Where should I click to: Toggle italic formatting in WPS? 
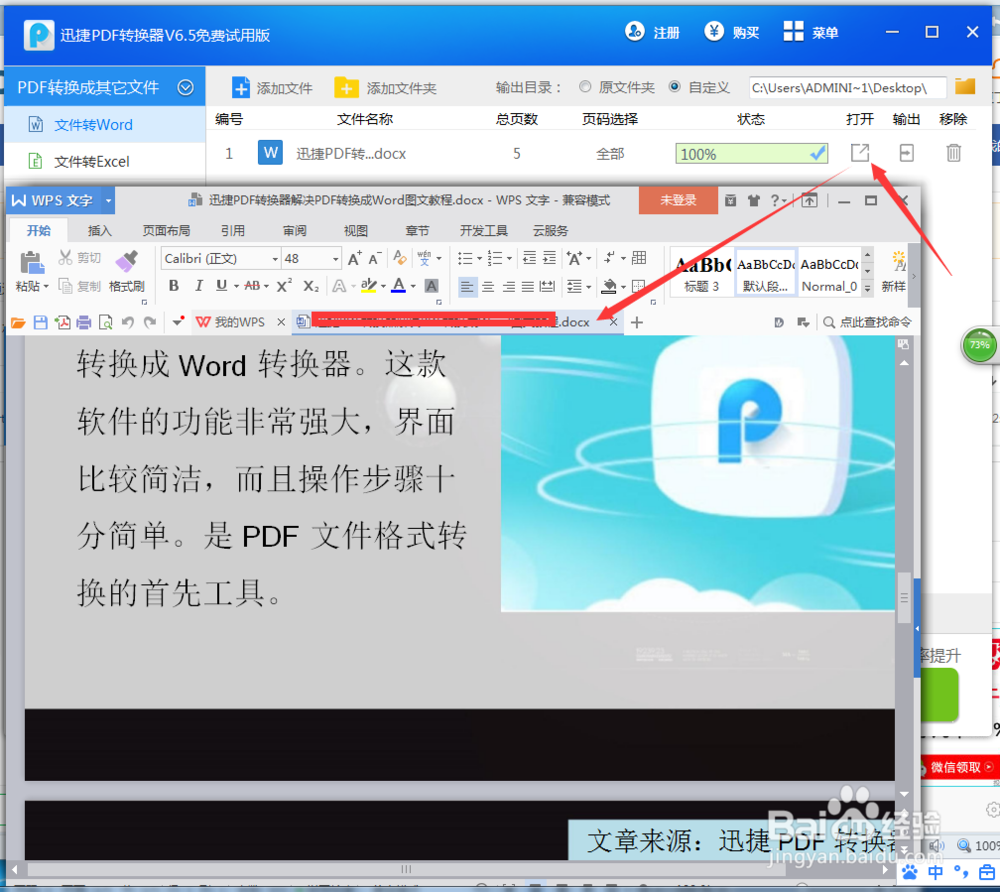(x=198, y=286)
